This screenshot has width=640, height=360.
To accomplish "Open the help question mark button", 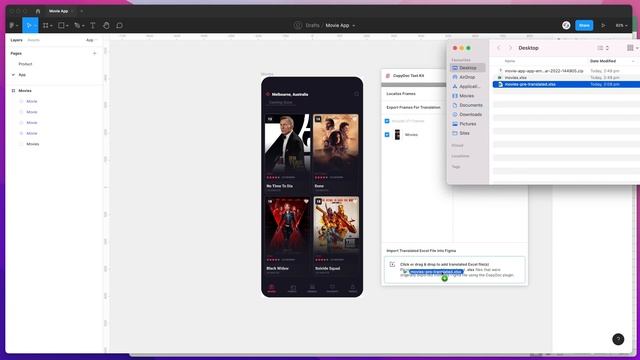I will click(618, 339).
